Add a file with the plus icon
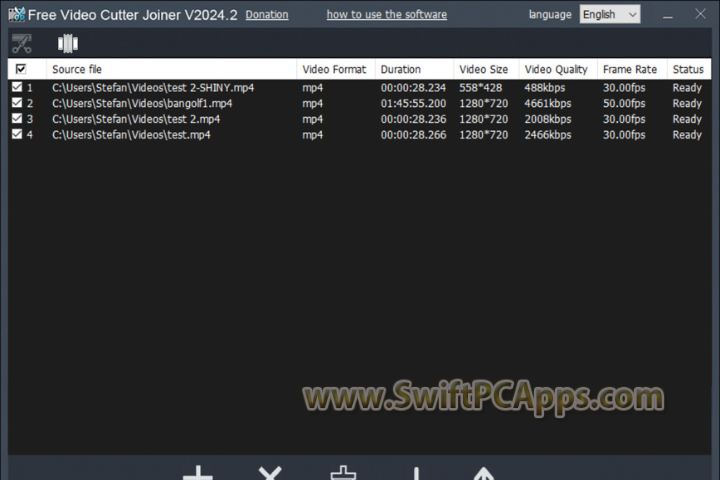720x480 pixels. [197, 473]
